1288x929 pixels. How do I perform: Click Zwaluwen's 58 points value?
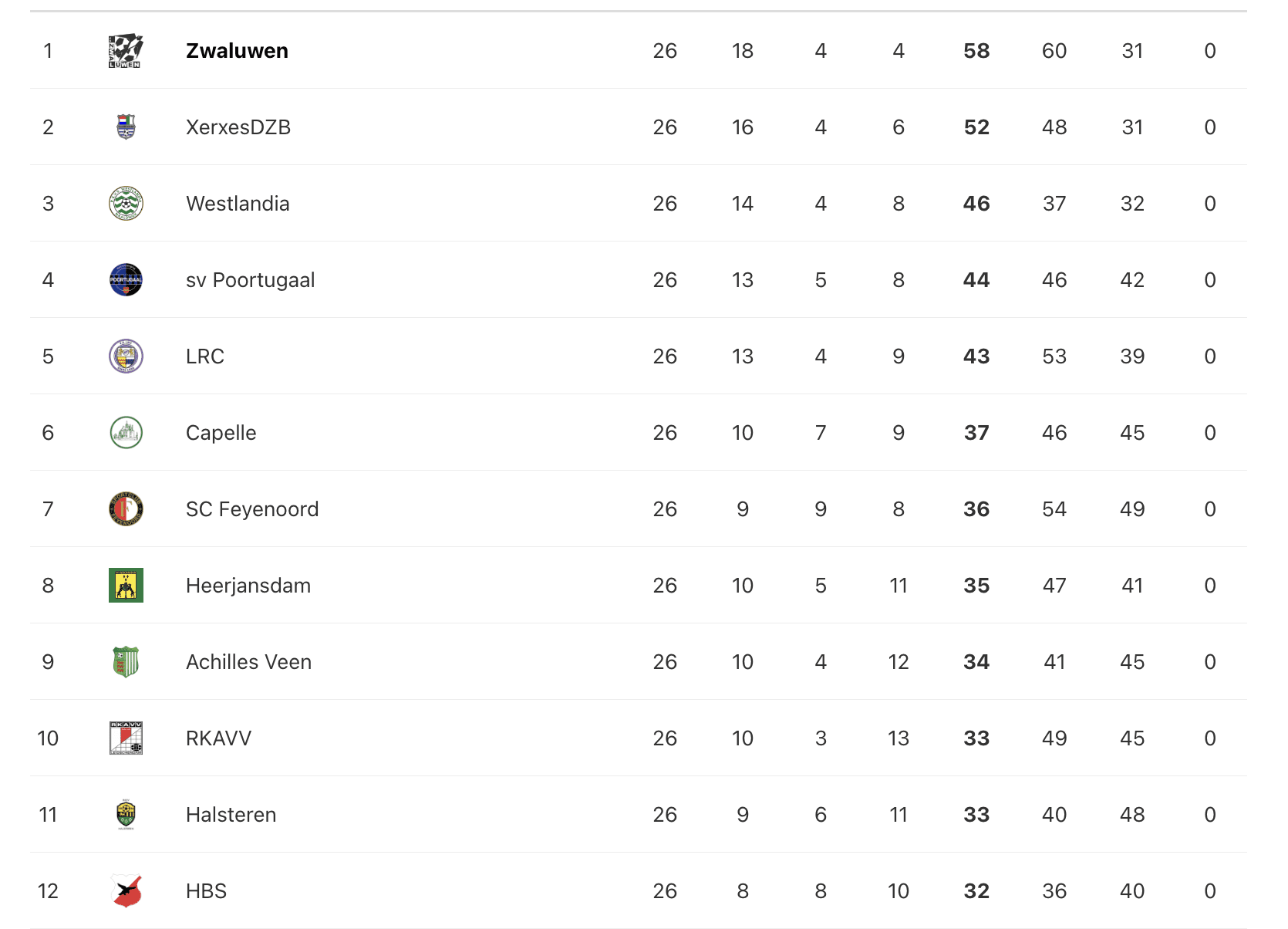click(976, 51)
